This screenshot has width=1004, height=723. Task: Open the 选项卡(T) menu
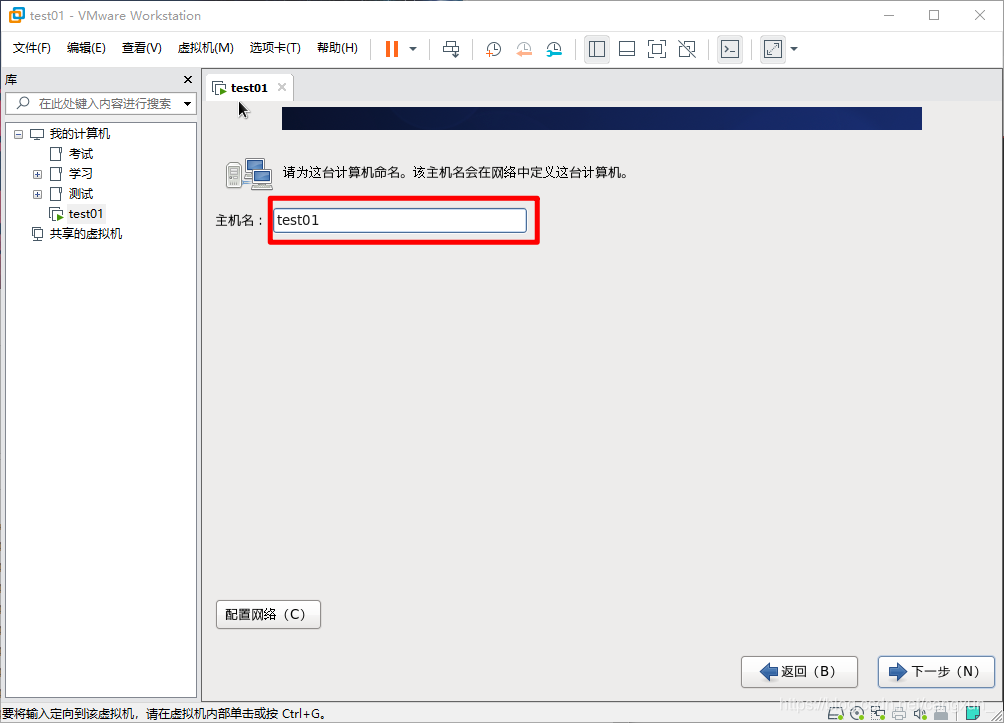coord(275,48)
